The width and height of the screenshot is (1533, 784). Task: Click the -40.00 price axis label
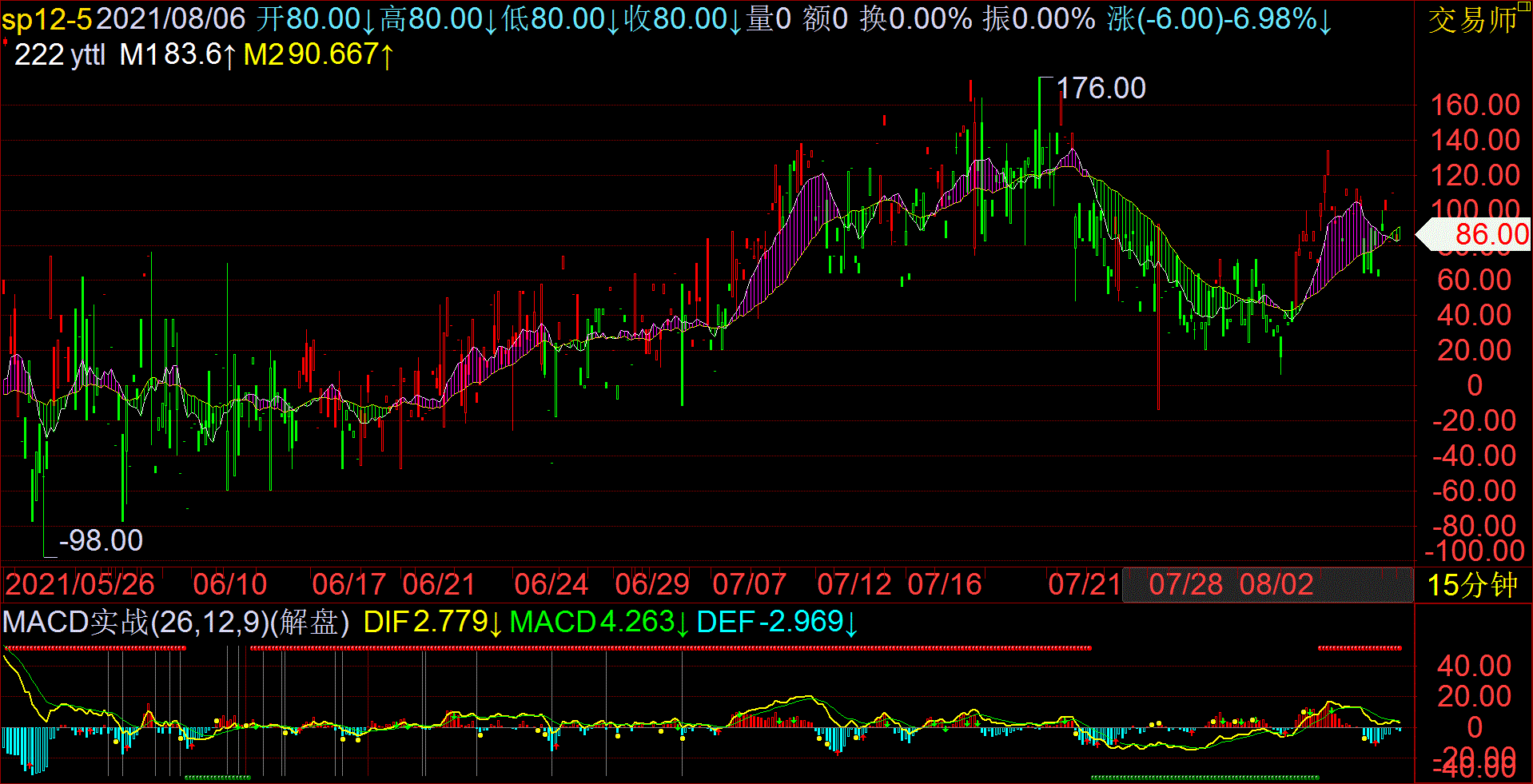1474,456
